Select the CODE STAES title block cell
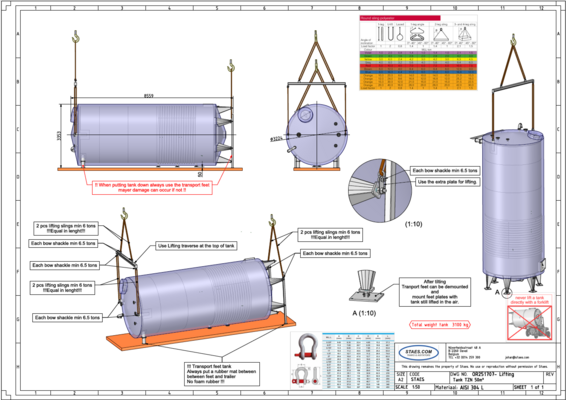 (428, 377)
